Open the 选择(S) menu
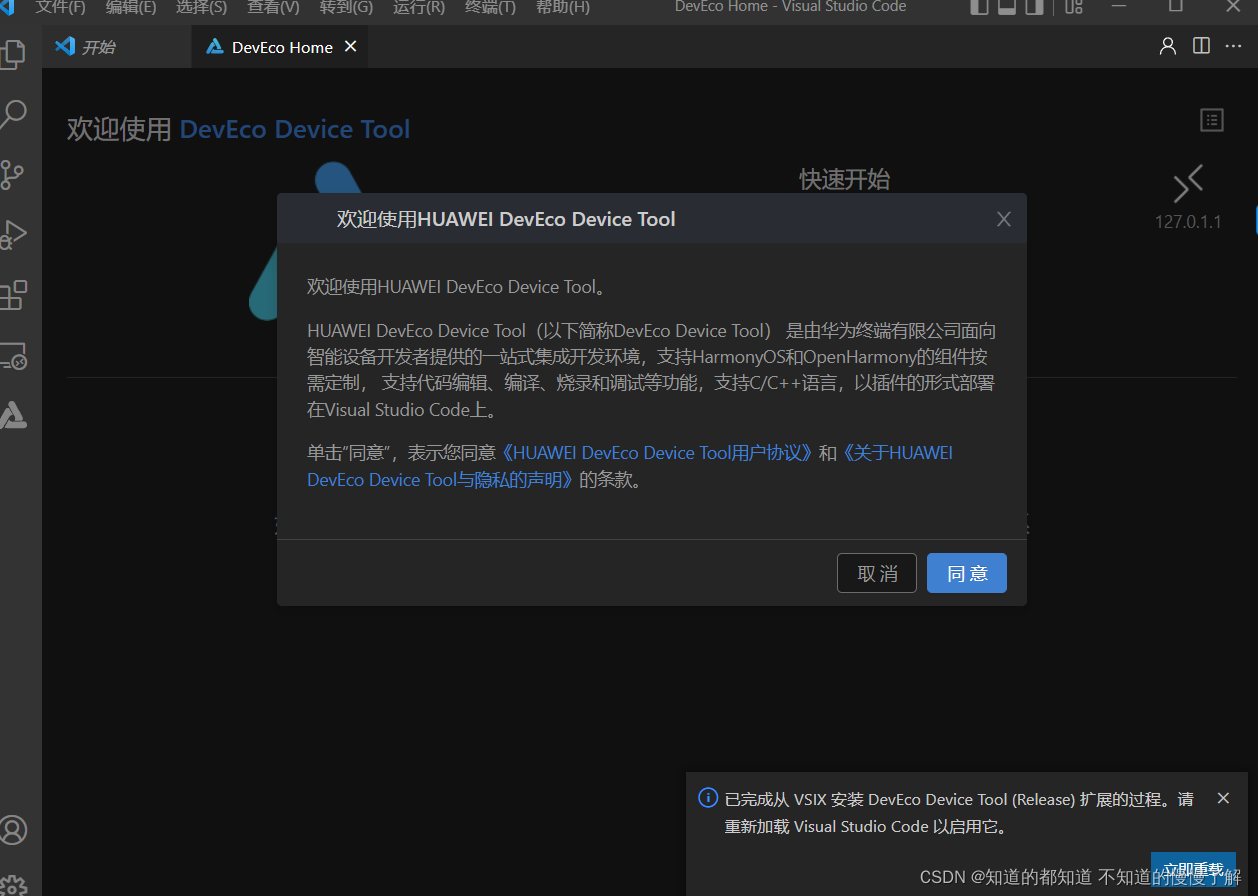Screen dimensions: 1258x896 pyautogui.click(x=202, y=7)
